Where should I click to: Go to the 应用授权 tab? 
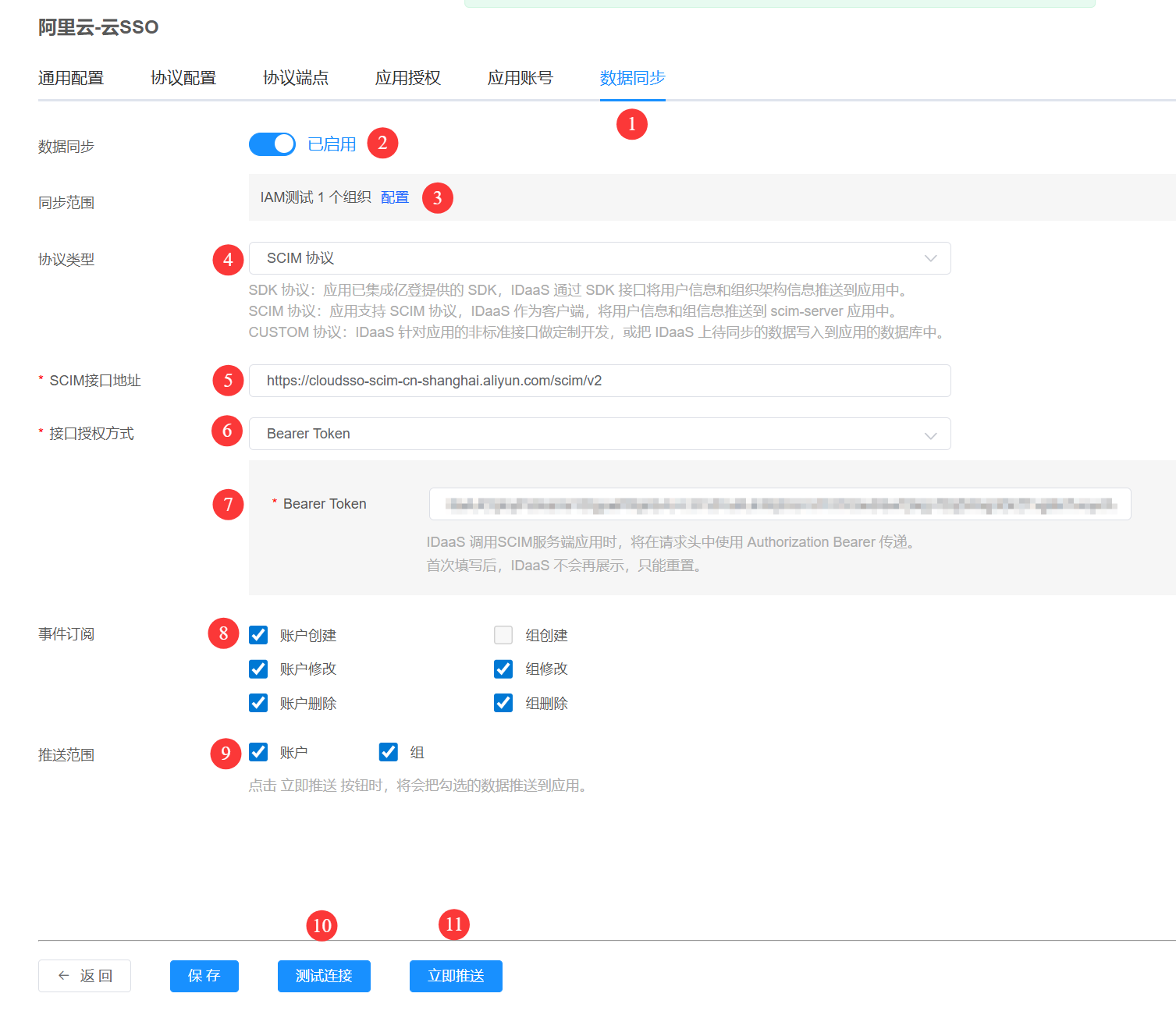[408, 78]
